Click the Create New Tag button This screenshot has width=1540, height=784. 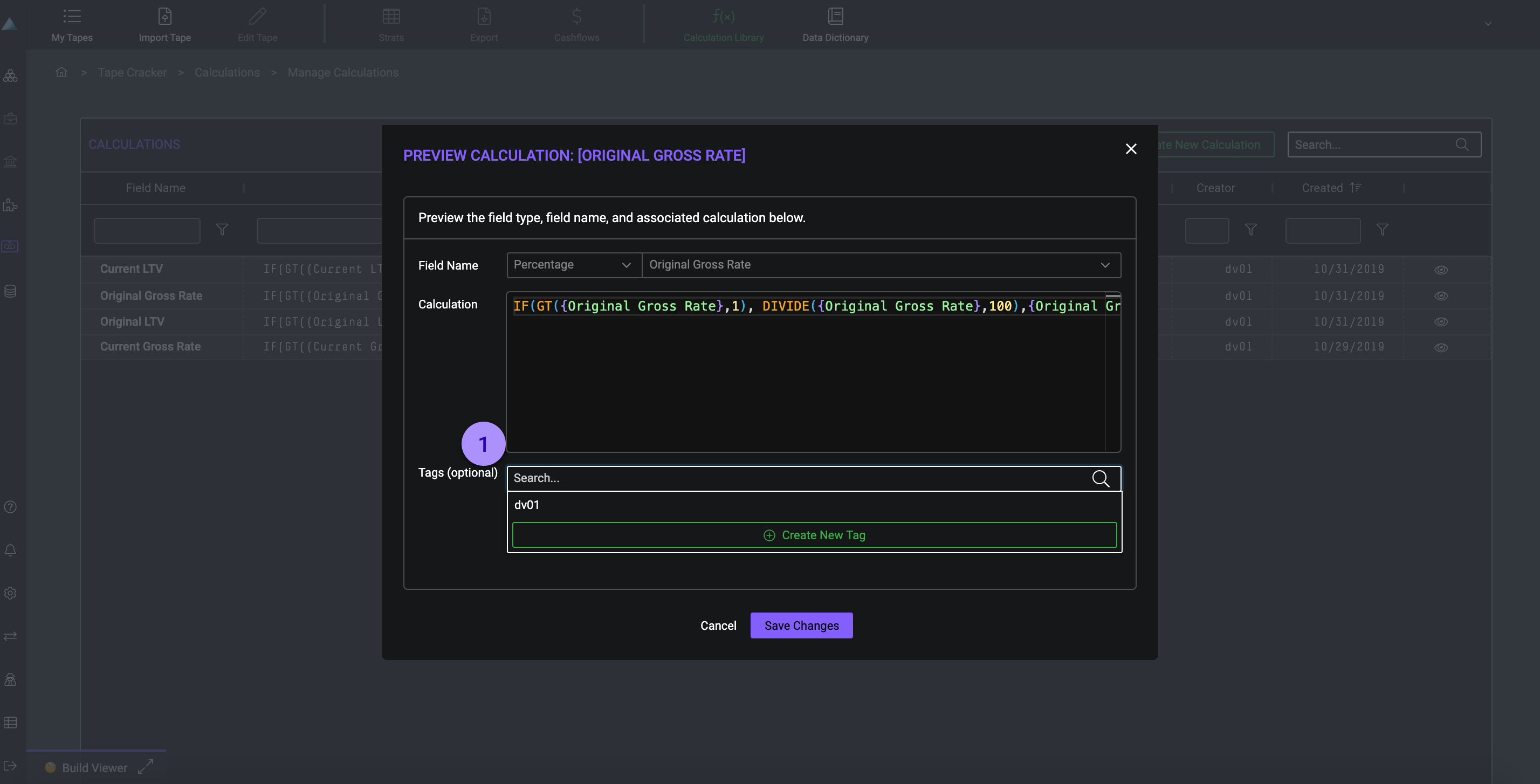[814, 535]
